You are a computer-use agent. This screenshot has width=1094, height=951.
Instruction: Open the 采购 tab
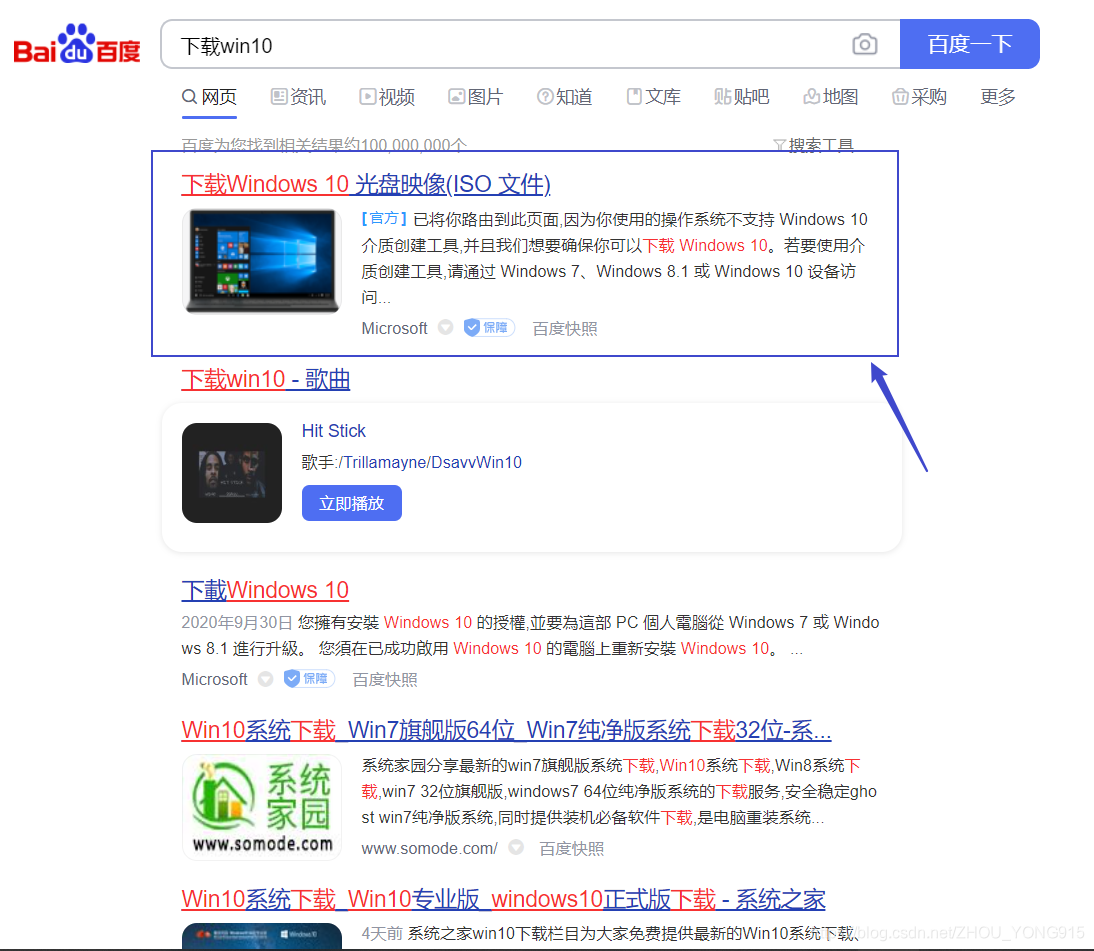[x=920, y=97]
